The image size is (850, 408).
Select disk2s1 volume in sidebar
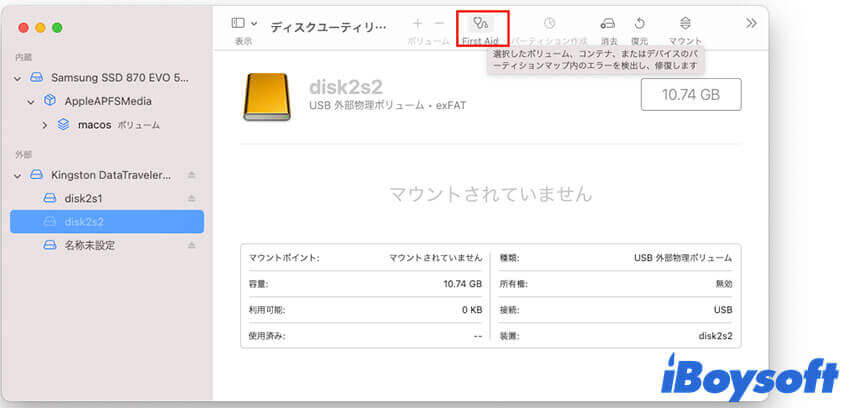[83, 199]
